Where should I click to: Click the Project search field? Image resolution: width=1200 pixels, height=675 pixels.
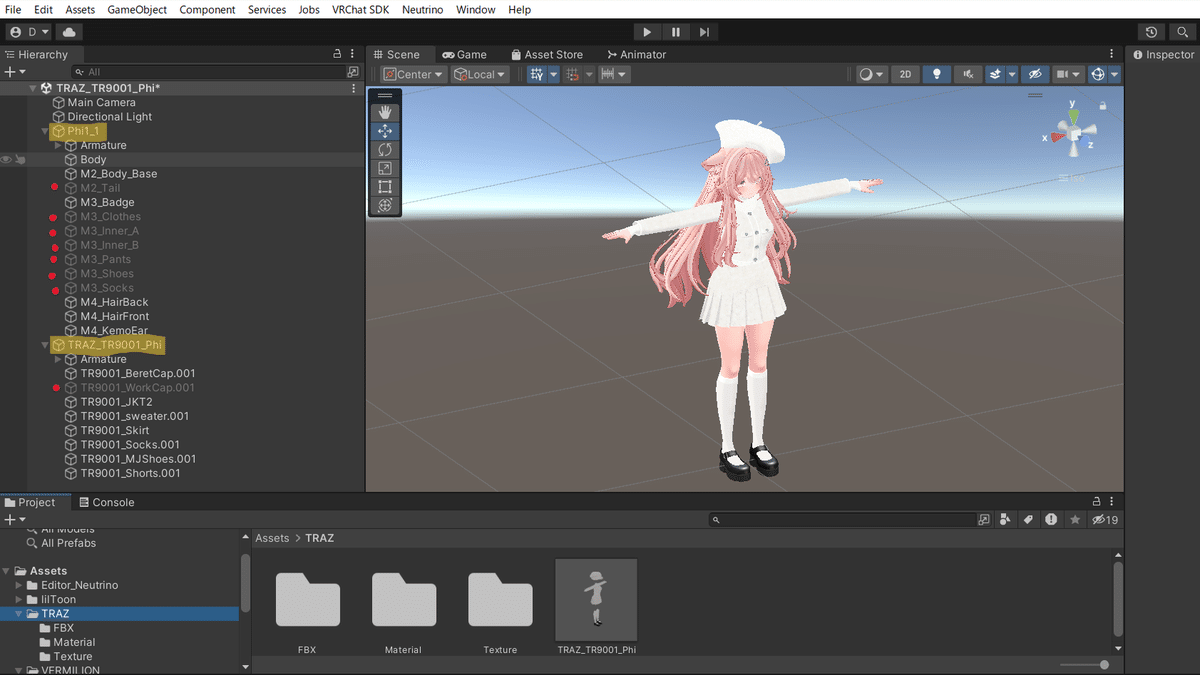843,520
